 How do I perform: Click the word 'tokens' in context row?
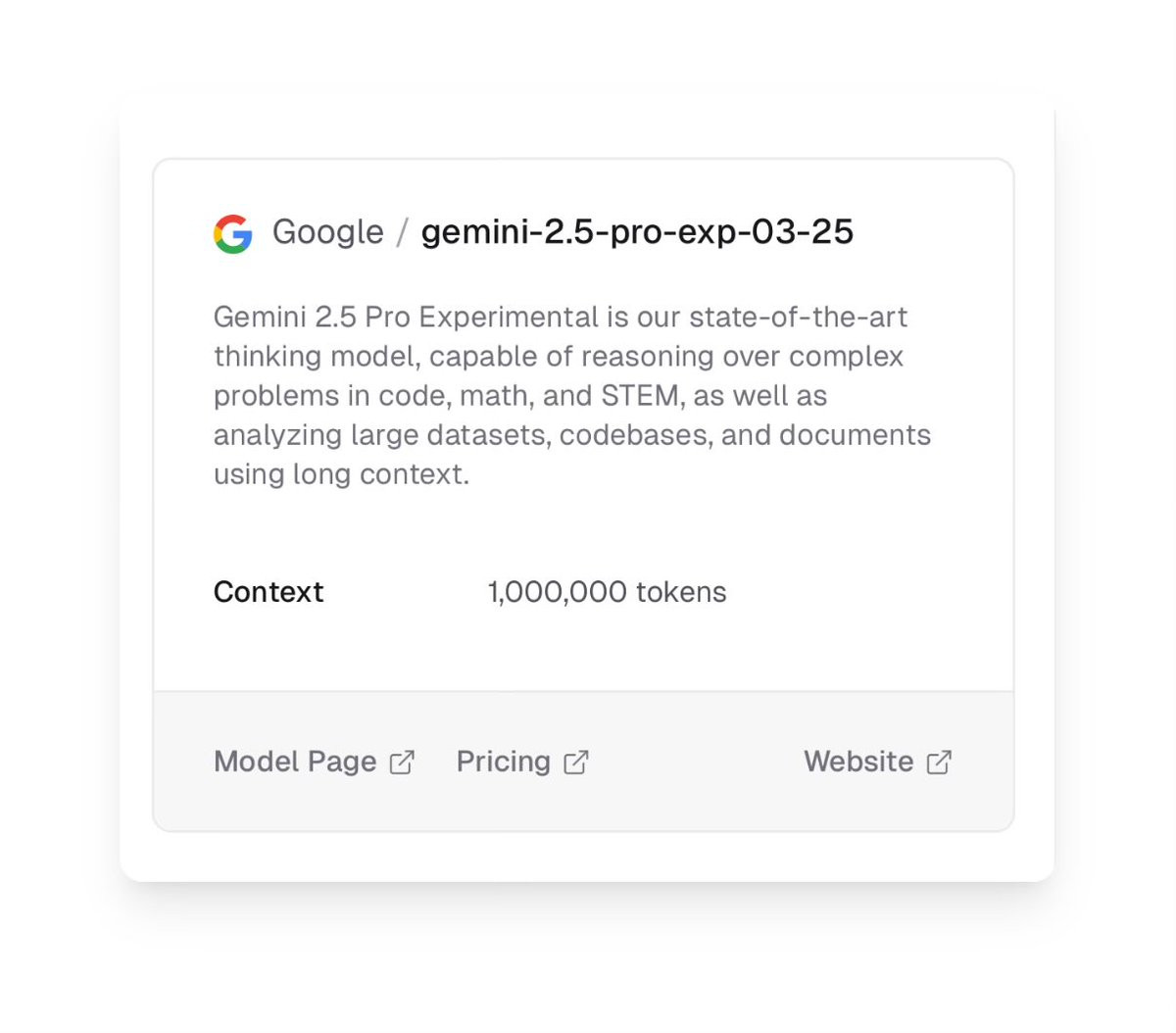(x=681, y=592)
